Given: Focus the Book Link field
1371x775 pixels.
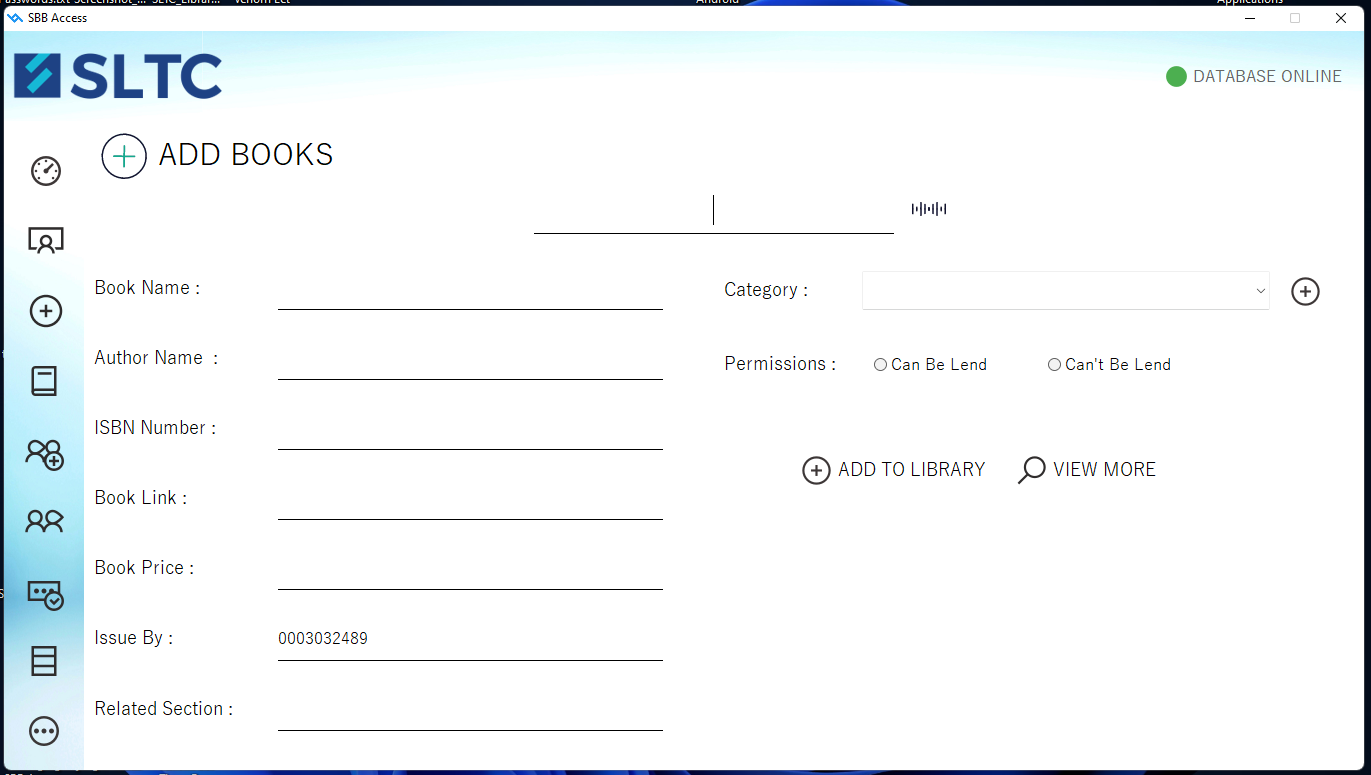Looking at the screenshot, I should point(470,501).
